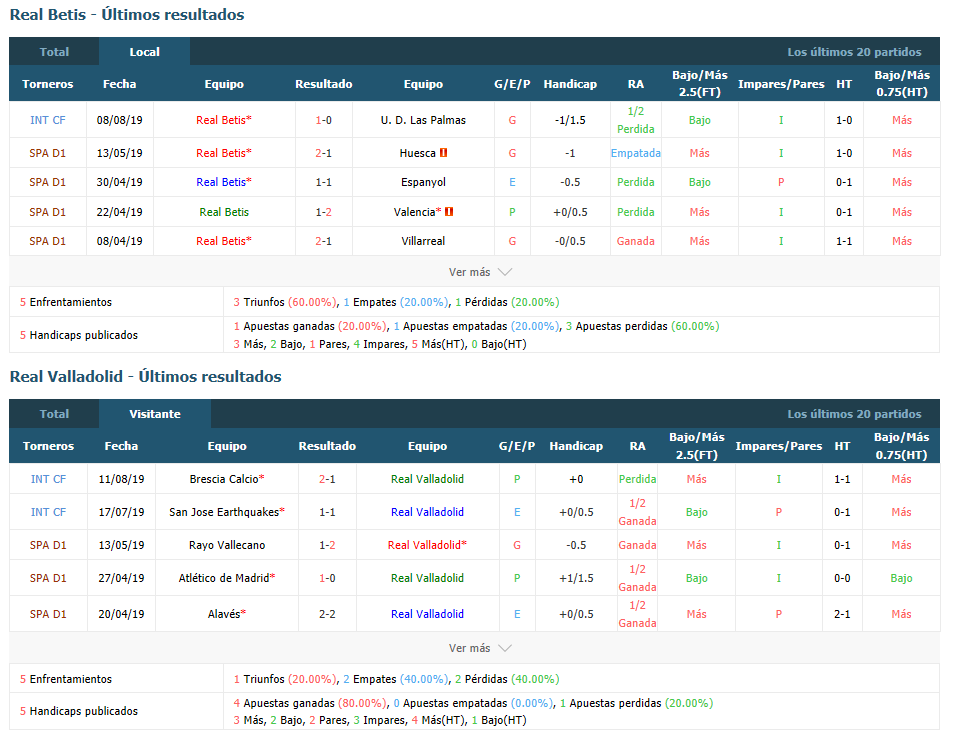
Task: Open Espanyol team link
Action: tap(423, 182)
